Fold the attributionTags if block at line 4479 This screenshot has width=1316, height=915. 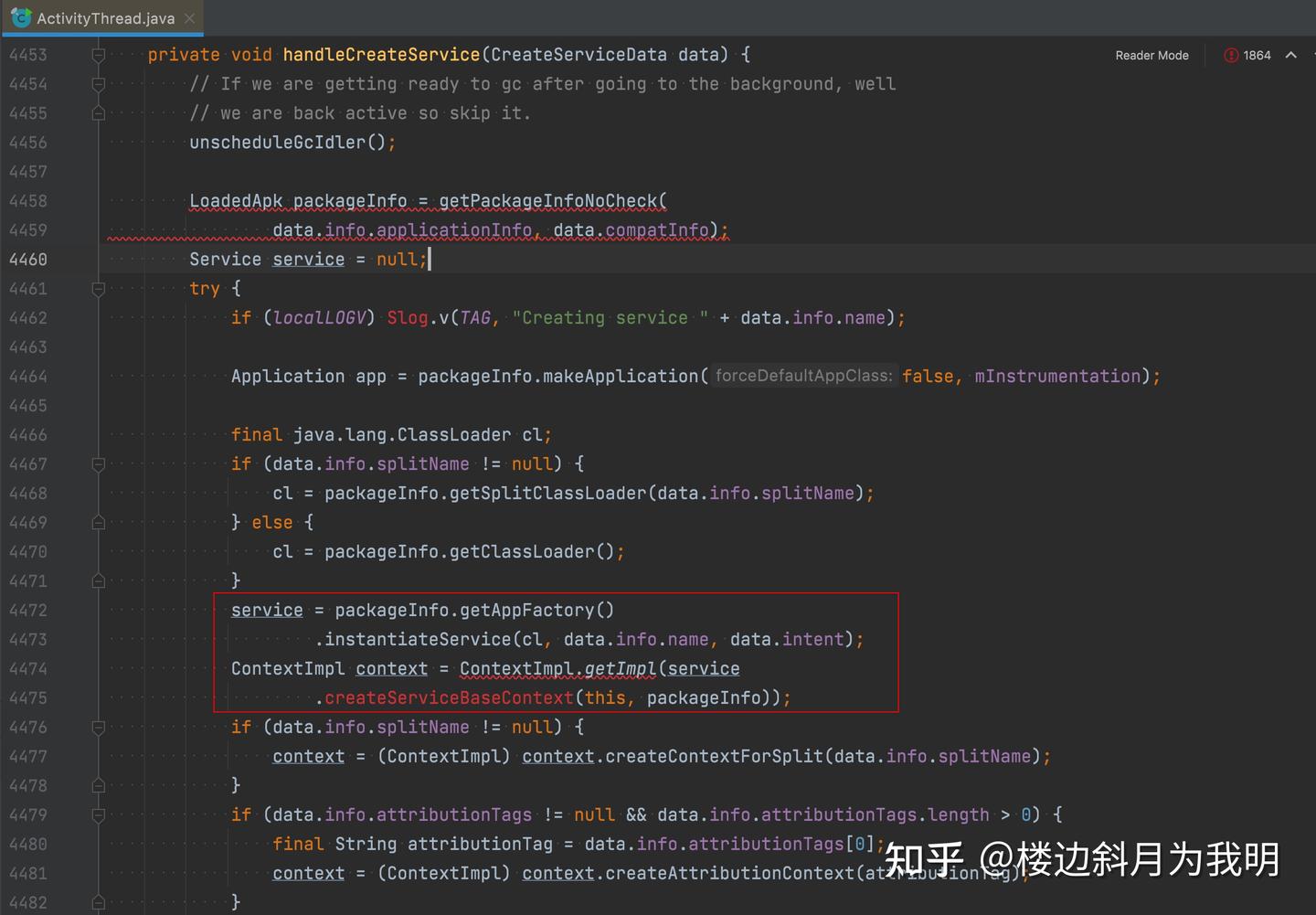click(x=99, y=815)
